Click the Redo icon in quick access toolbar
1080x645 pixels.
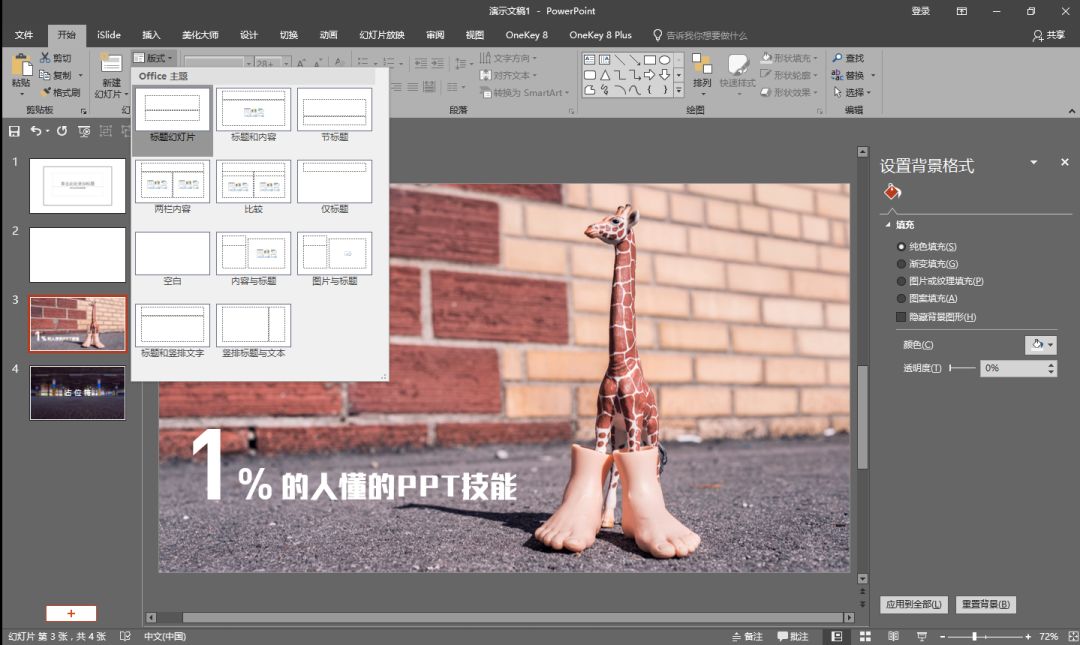click(x=62, y=131)
